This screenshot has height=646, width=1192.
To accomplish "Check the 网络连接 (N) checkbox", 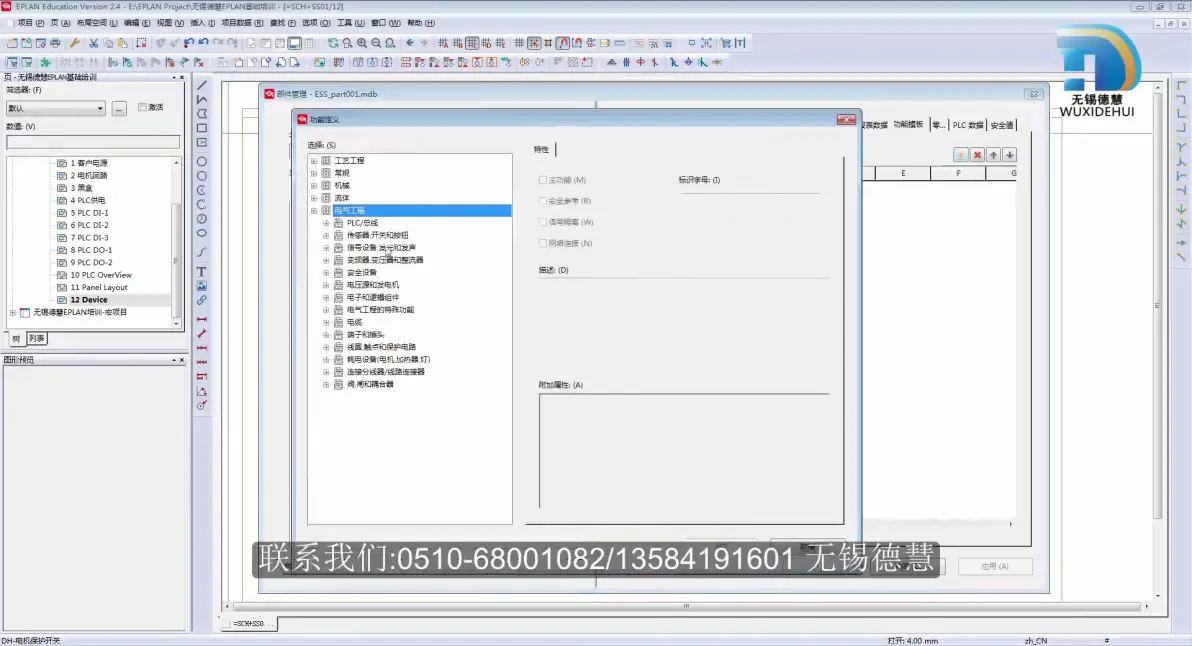I will 543,243.
